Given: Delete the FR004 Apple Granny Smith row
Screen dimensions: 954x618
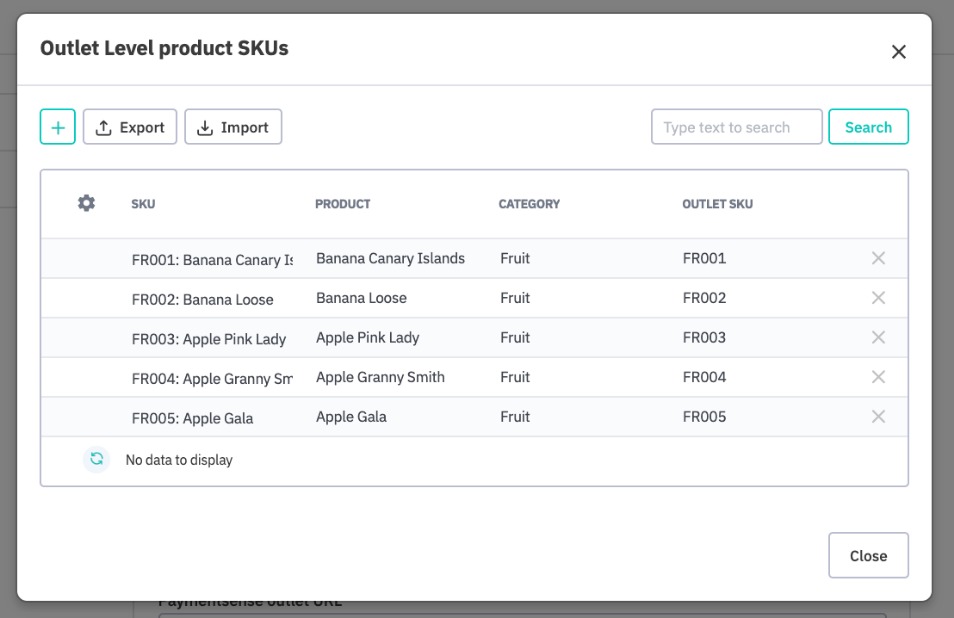Looking at the screenshot, I should point(878,377).
